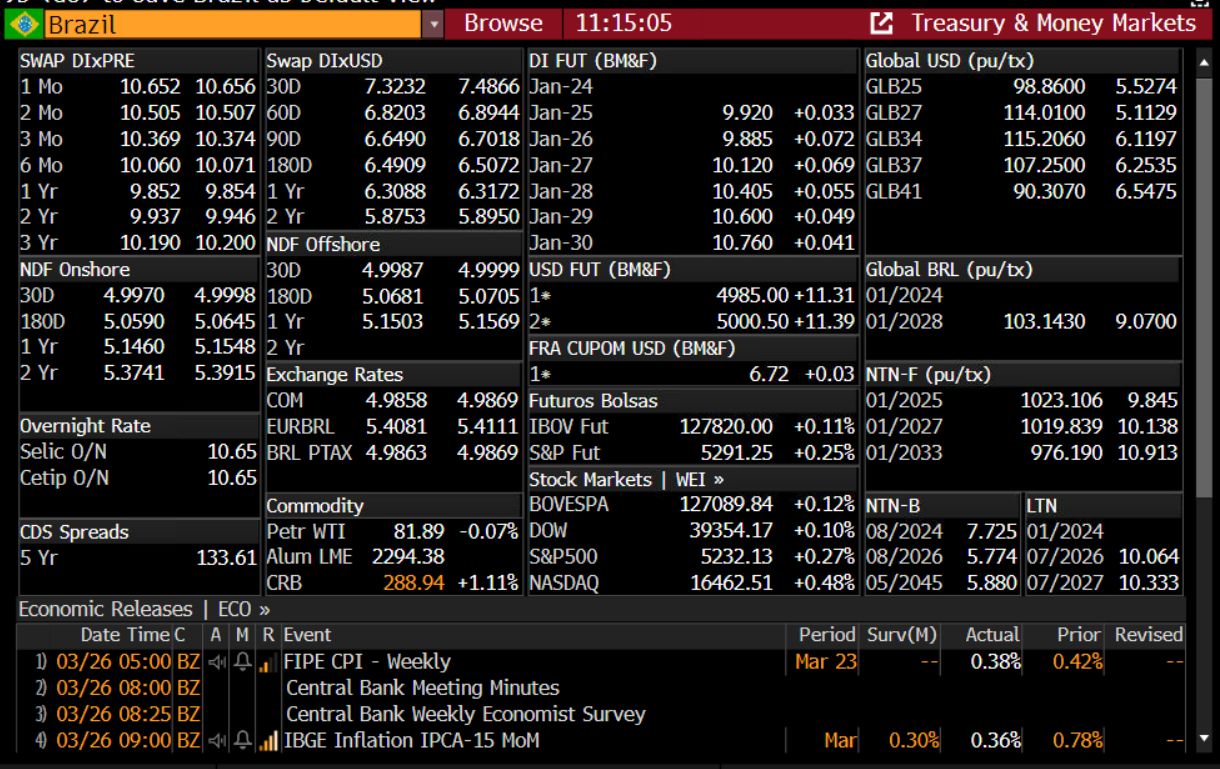Open the Central Bank Meeting Minutes event
The image size is (1220, 769).
click(x=422, y=688)
